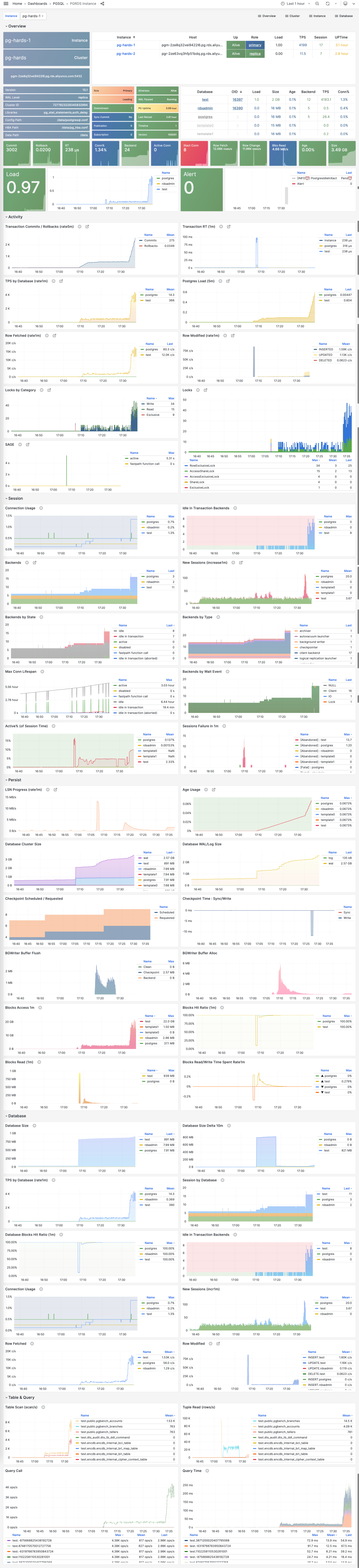
Task: Click info icon next to Age Usage
Action: 206,789
